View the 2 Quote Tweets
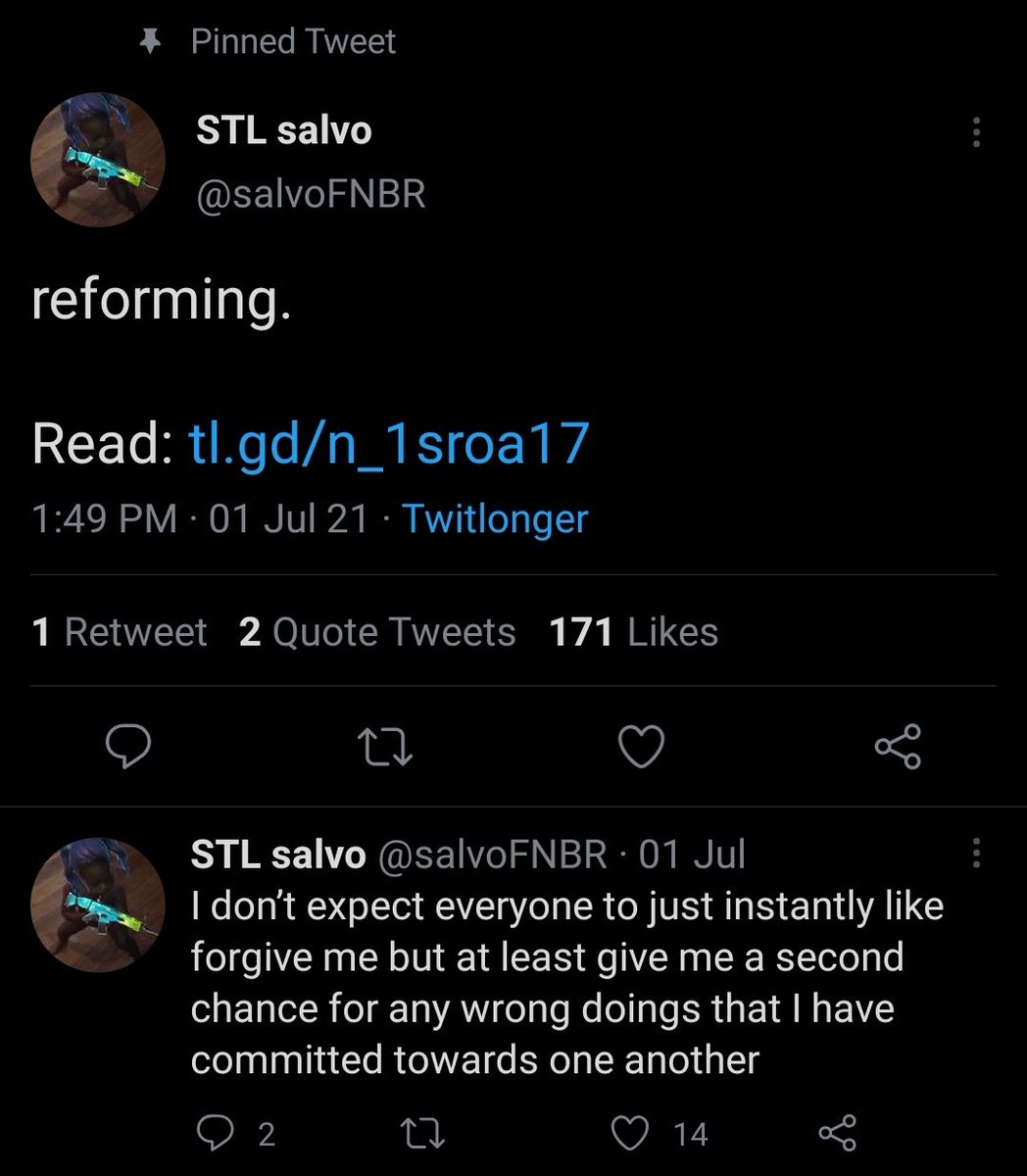This screenshot has height=1176, width=1027. [x=377, y=632]
